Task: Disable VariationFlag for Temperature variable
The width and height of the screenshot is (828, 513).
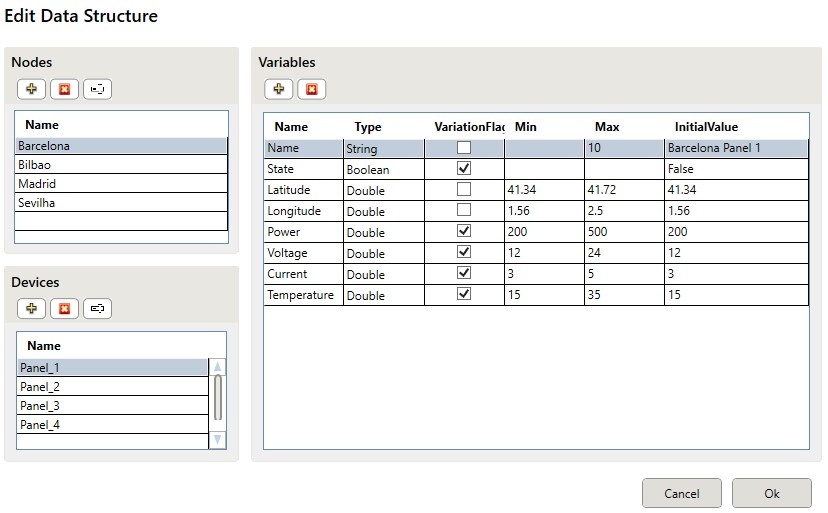Action: [463, 295]
